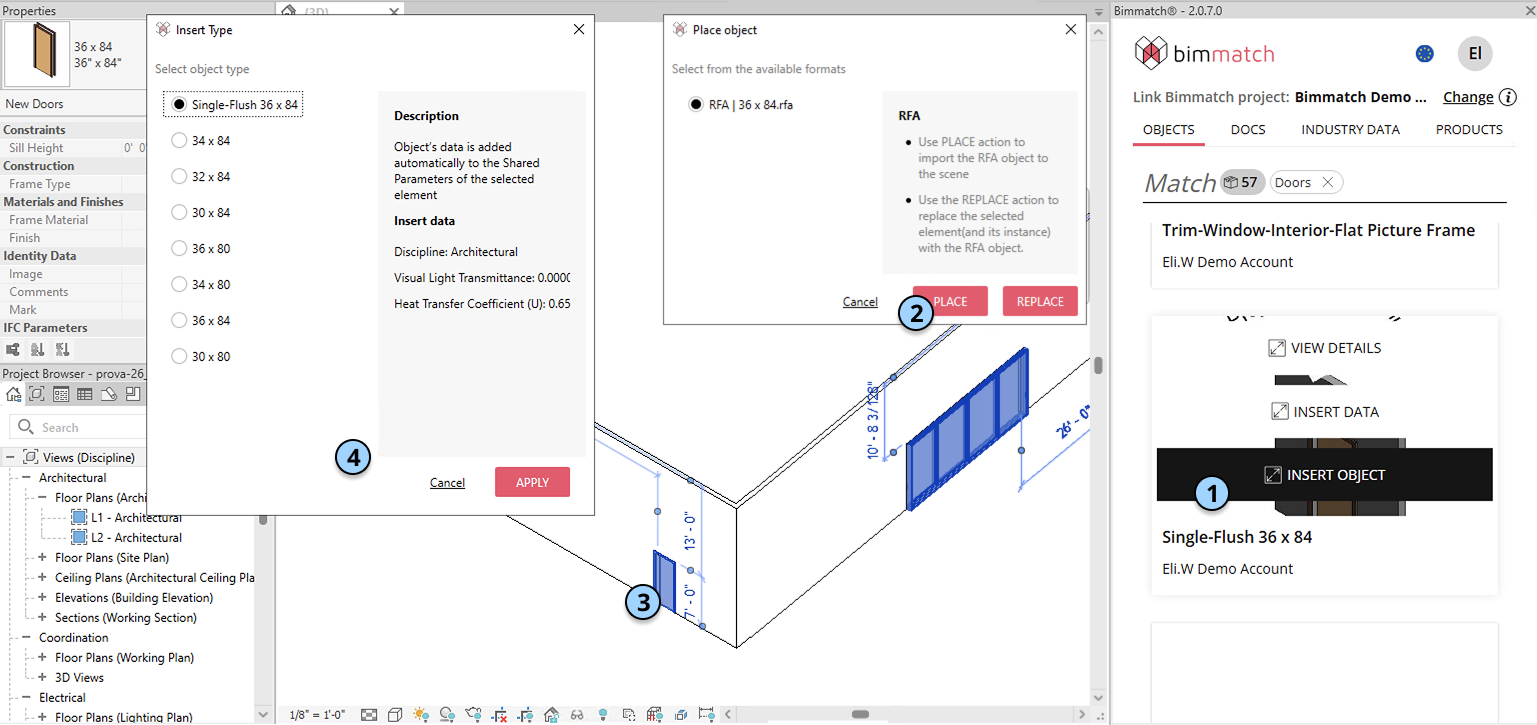Click the 57 matched objects badge
The image size is (1537, 725).
pyautogui.click(x=1243, y=182)
